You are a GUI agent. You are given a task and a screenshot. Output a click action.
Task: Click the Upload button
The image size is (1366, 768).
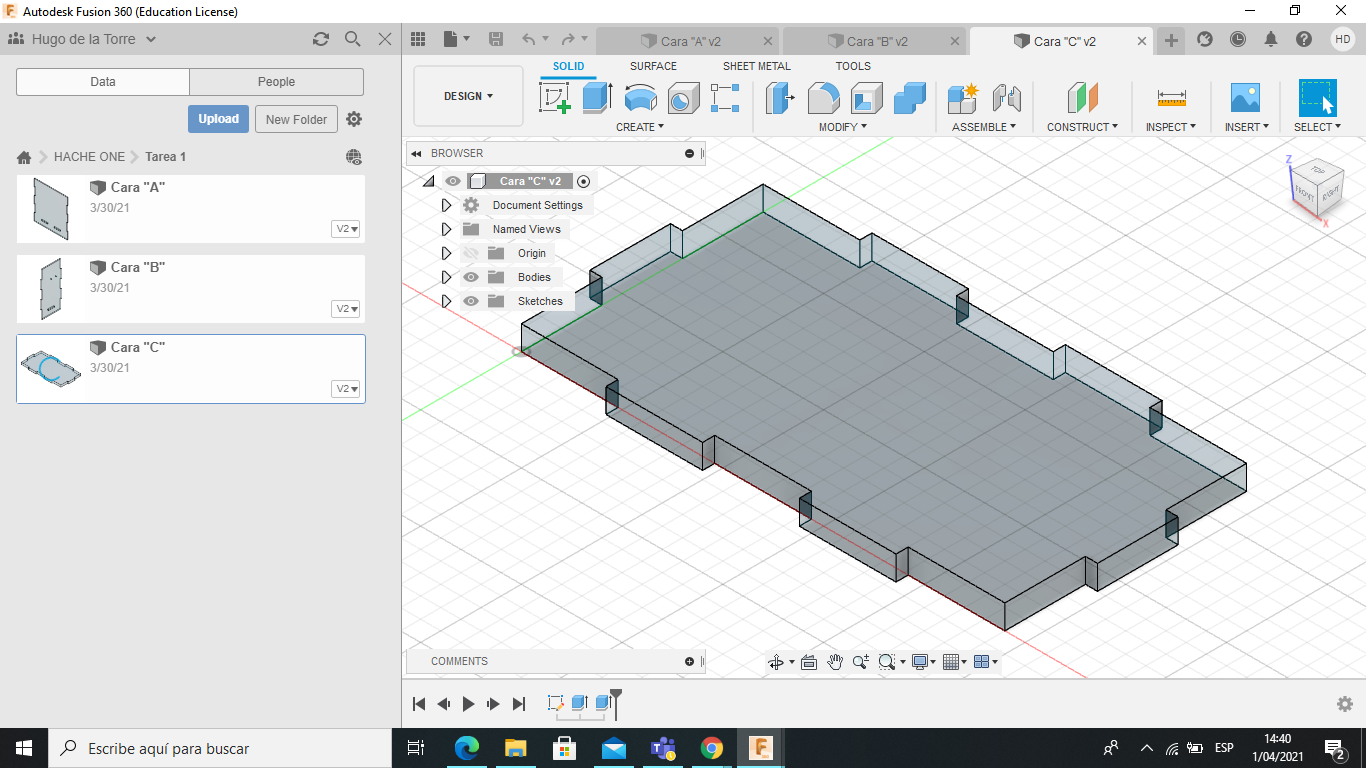pyautogui.click(x=218, y=119)
